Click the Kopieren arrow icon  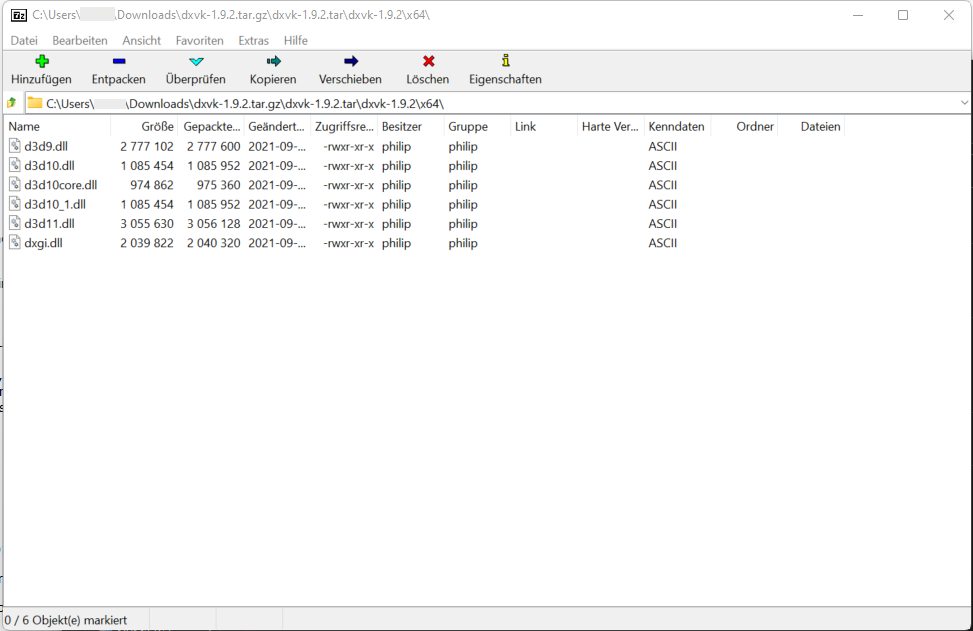273,62
